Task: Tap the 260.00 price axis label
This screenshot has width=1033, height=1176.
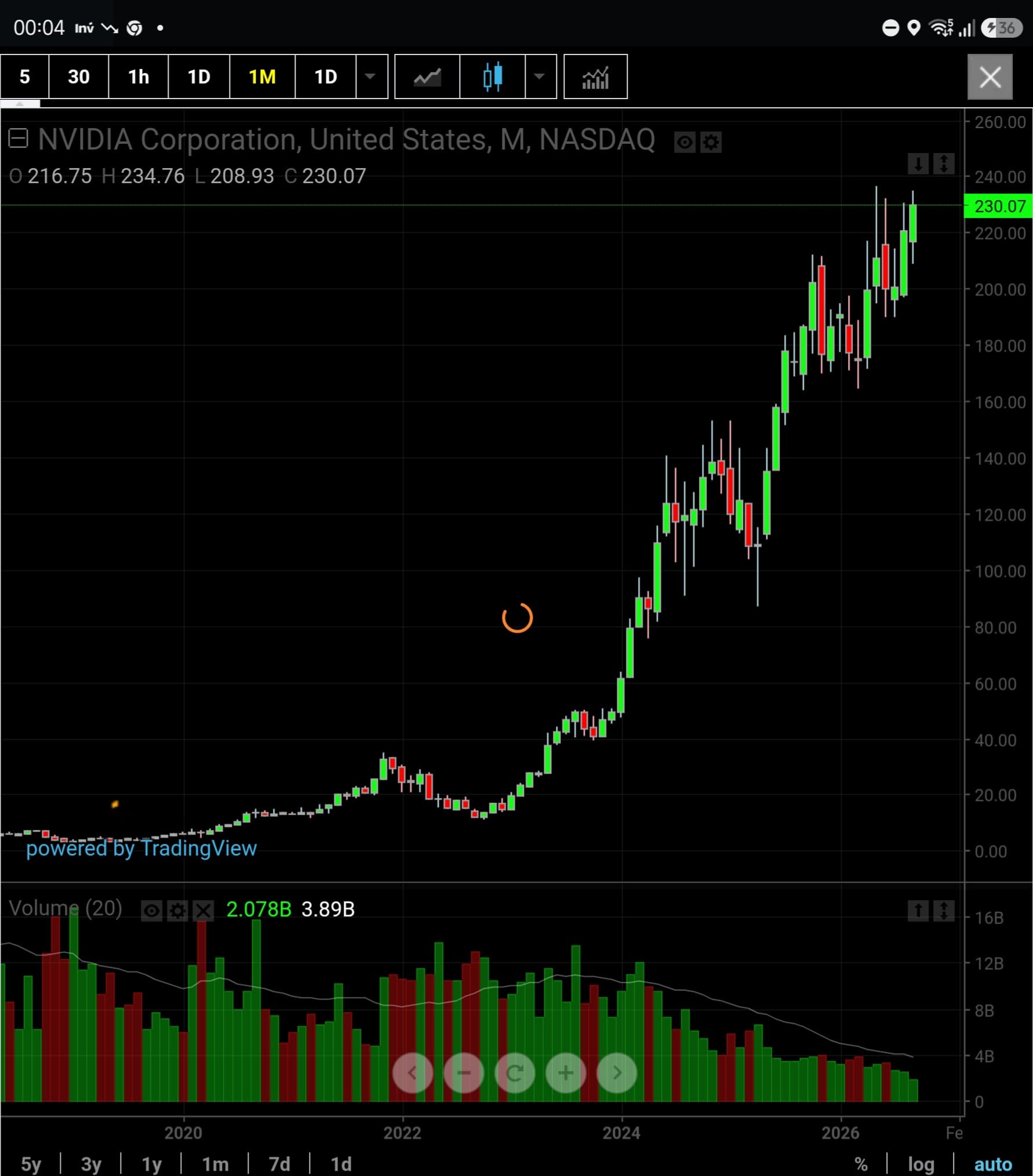Action: pos(1000,122)
